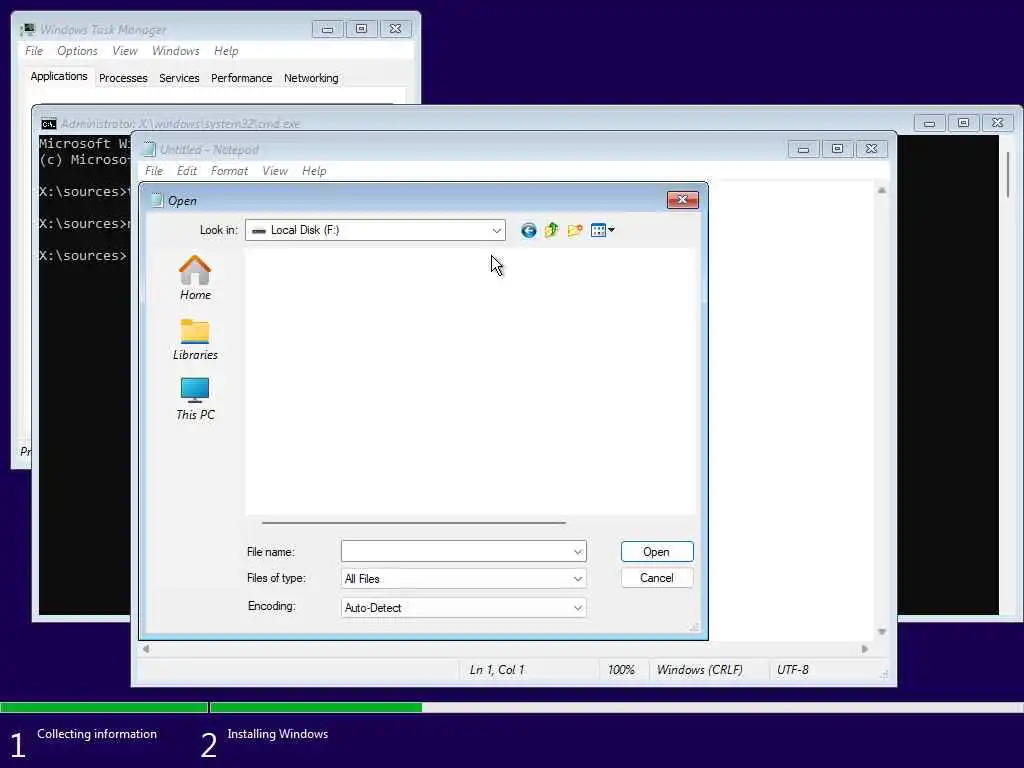Open Task Manager View menu
Viewport: 1024px width, 768px height.
pos(125,51)
